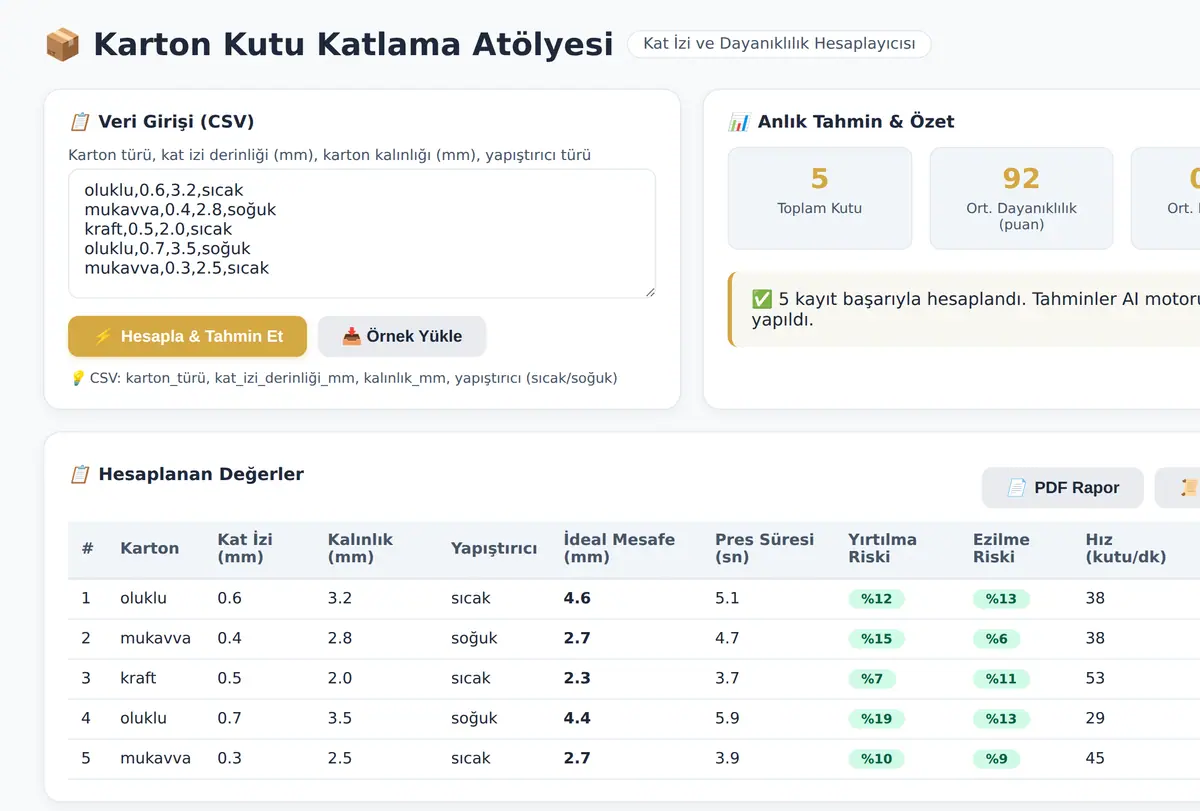Click the crease depth value 0.3
1200x811 pixels.
tap(229, 758)
